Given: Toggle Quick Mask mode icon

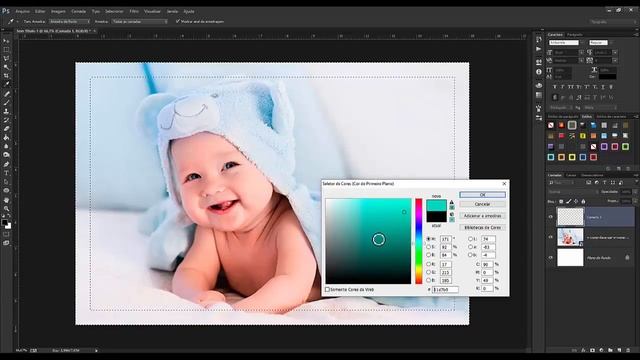Looking at the screenshot, I should pyautogui.click(x=6, y=234).
